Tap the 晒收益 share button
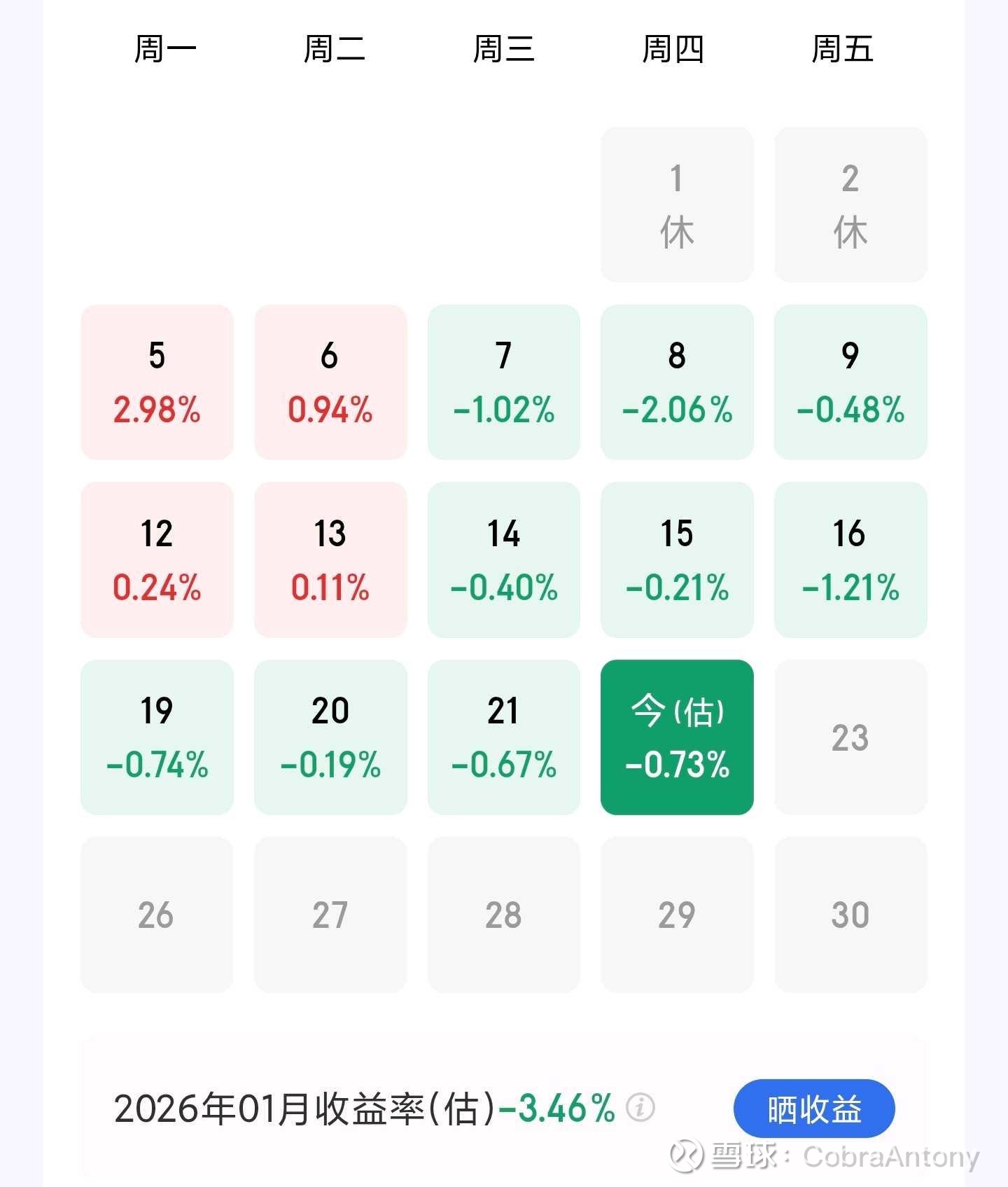 click(813, 1109)
